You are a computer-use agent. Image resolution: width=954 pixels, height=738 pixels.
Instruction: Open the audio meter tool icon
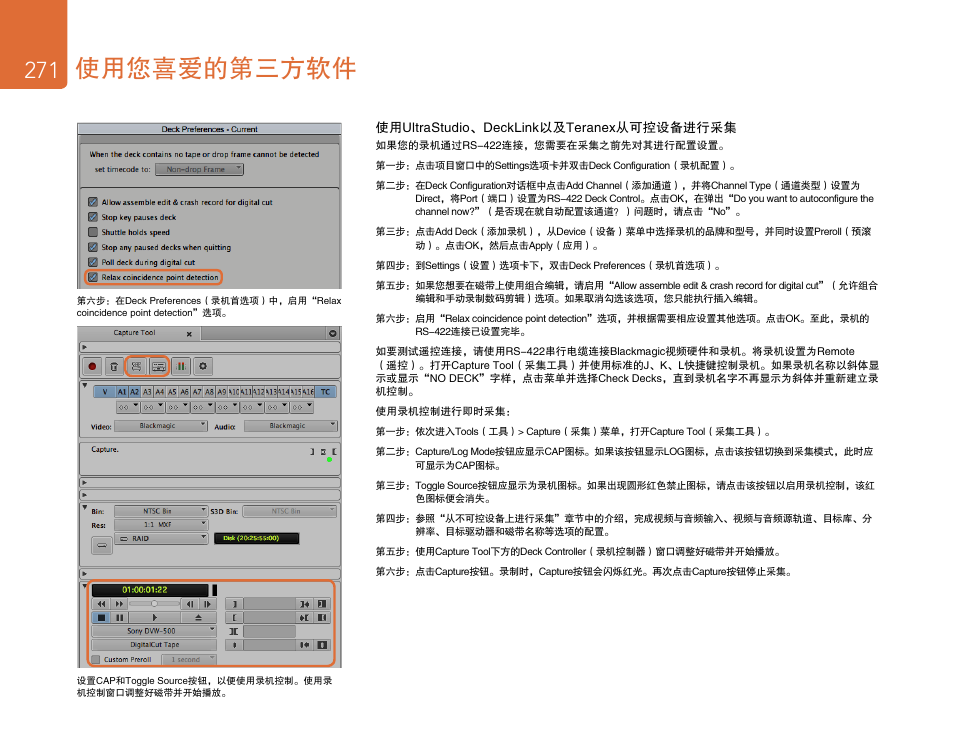point(181,366)
